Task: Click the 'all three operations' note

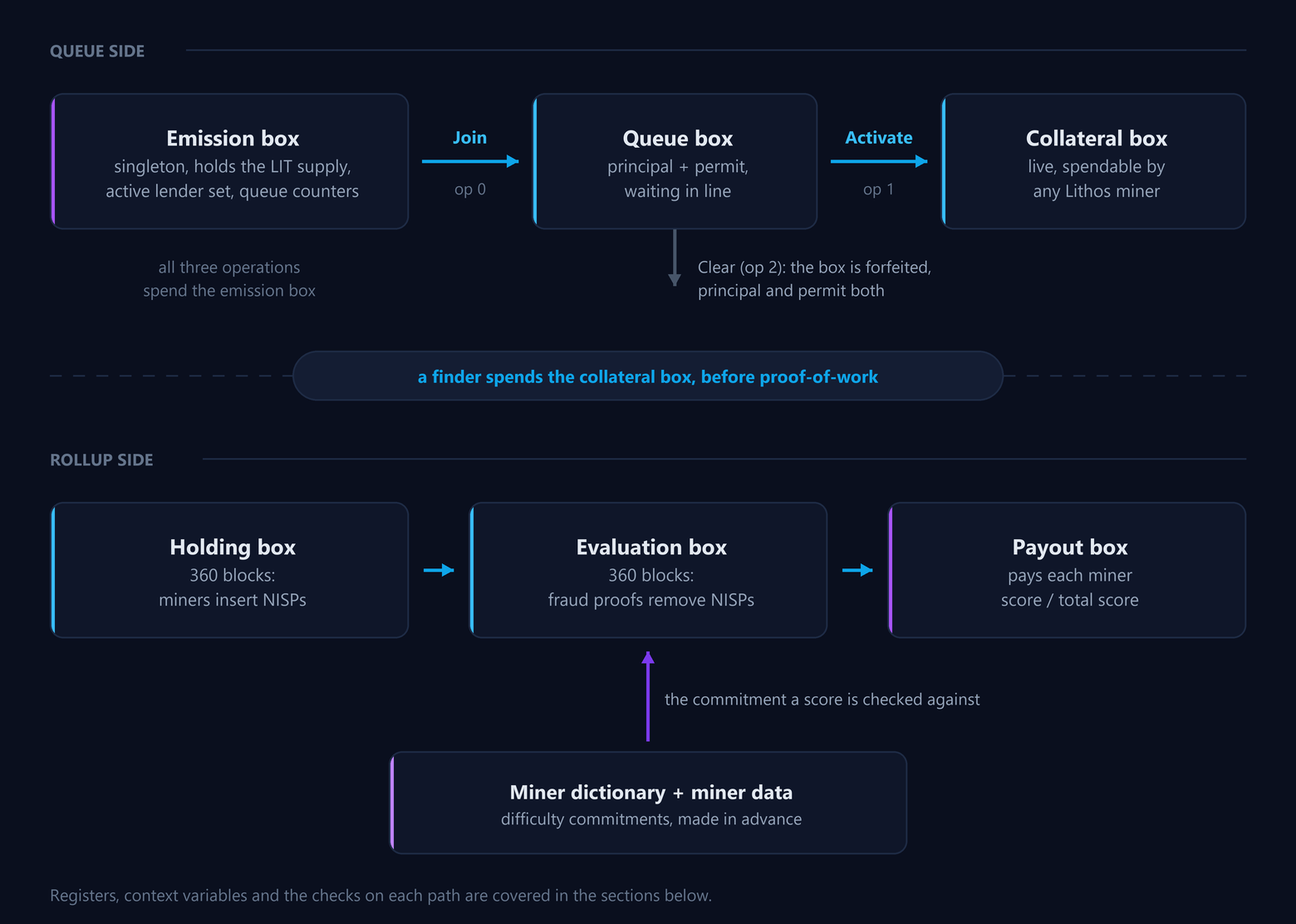Action: 229,279
